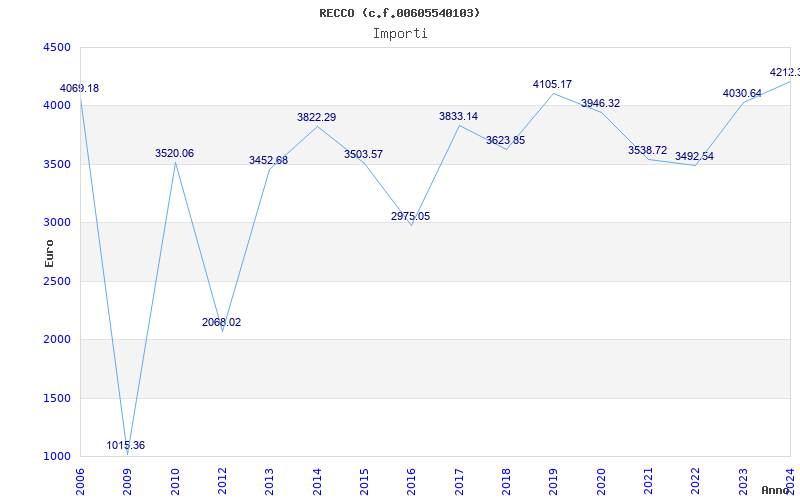Click the Anno x-axis label
800x500 pixels.
click(x=776, y=490)
